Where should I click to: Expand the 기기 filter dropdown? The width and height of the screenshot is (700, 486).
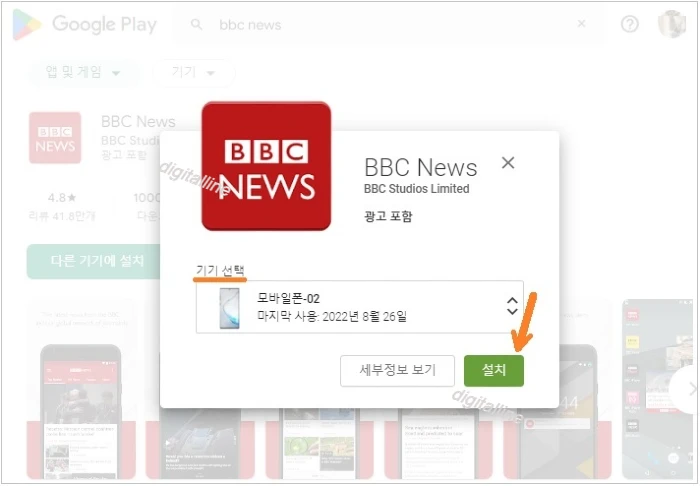[x=194, y=72]
